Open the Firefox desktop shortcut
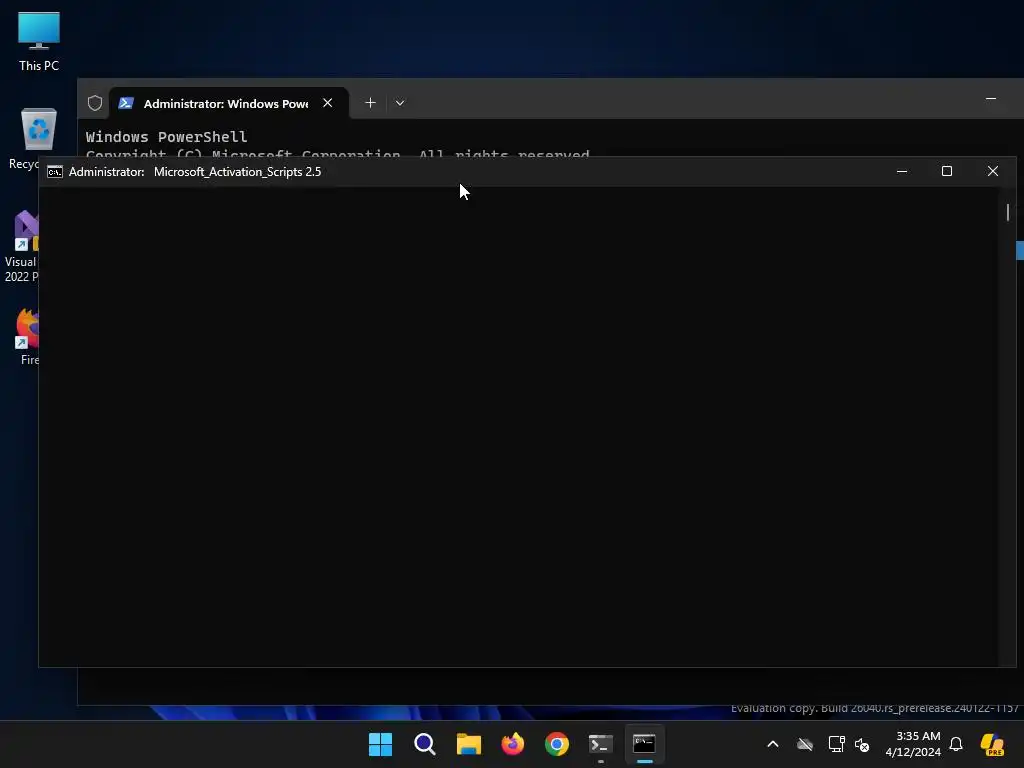This screenshot has width=1024, height=768. point(27,336)
